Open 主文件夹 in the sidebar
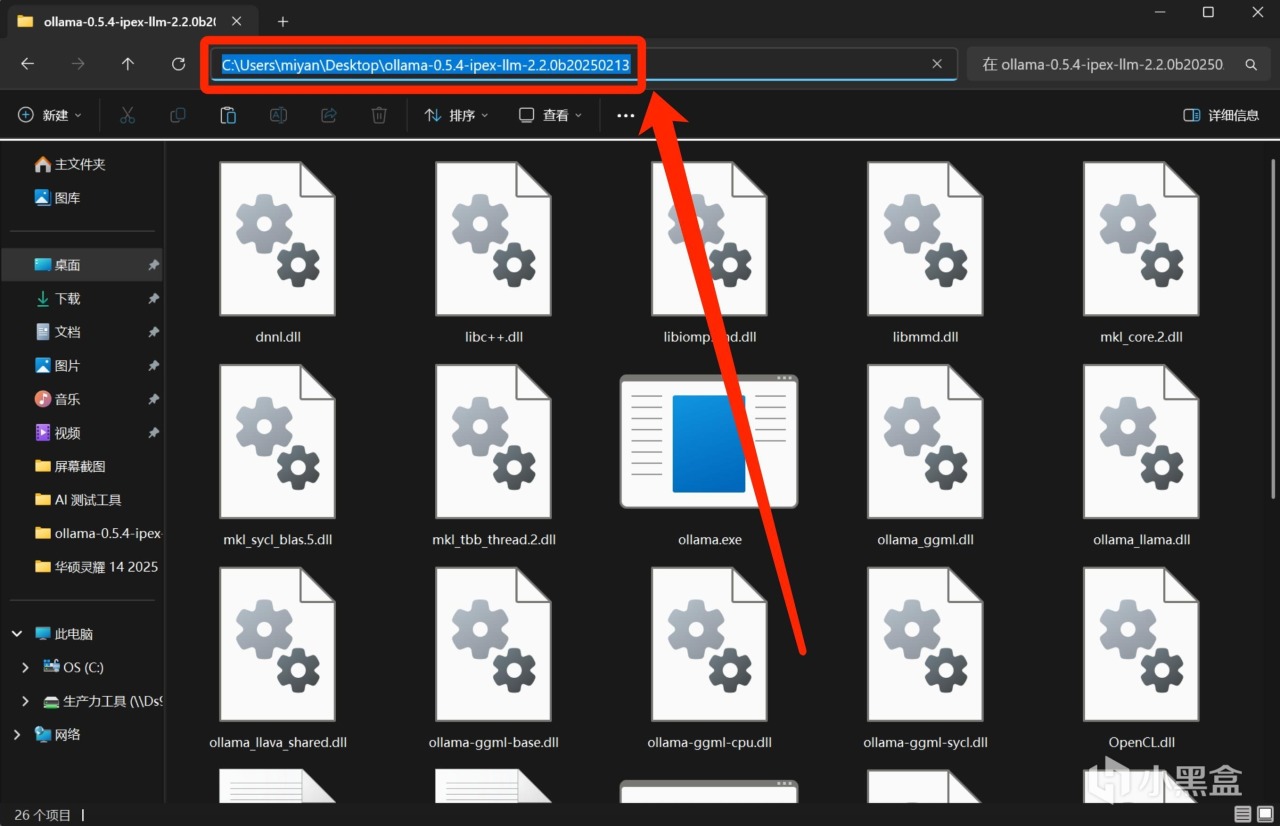The width and height of the screenshot is (1280, 826). coord(82,164)
